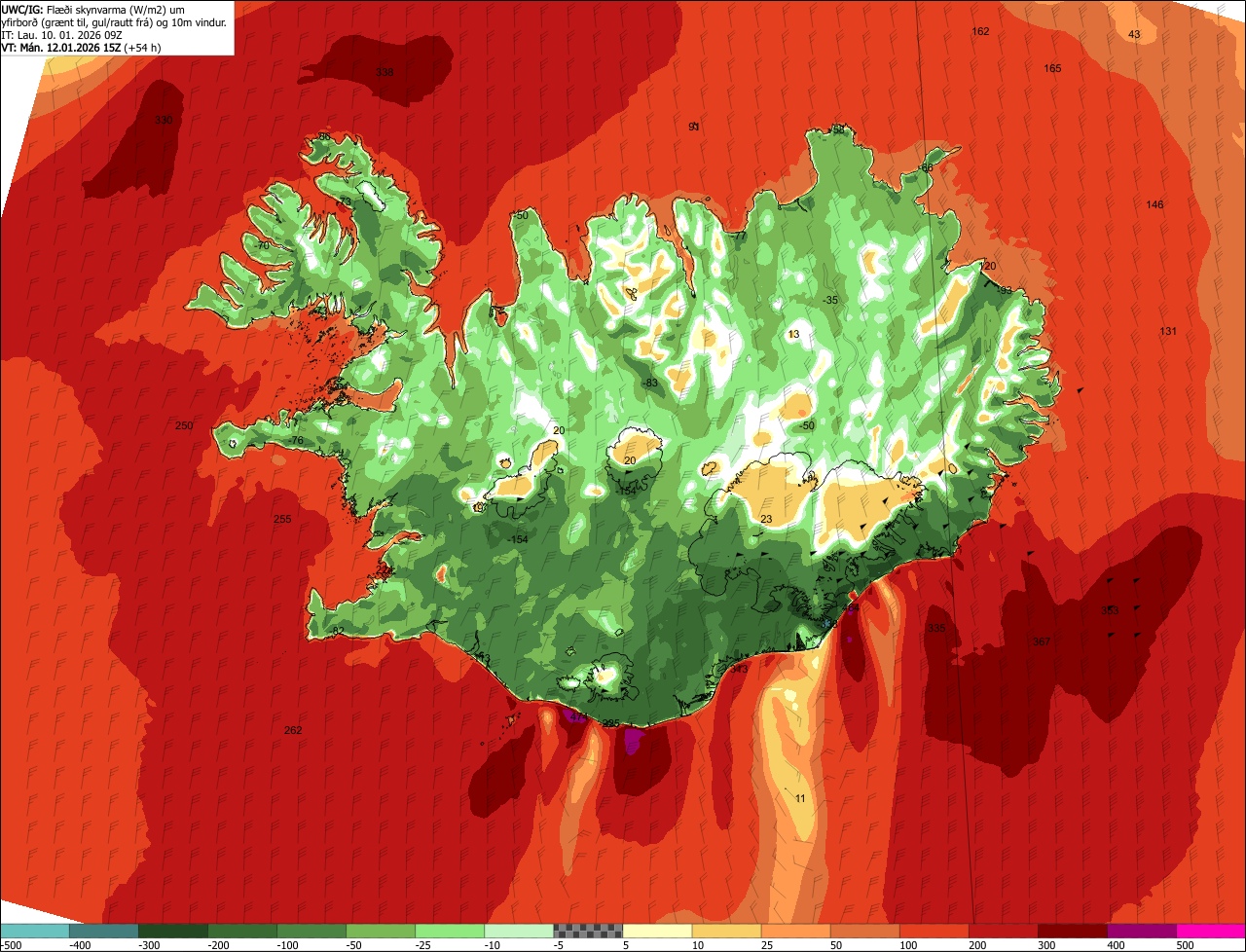Click the '-500' legend scale label
Viewport: 1246px width, 952px height.
tap(11, 945)
